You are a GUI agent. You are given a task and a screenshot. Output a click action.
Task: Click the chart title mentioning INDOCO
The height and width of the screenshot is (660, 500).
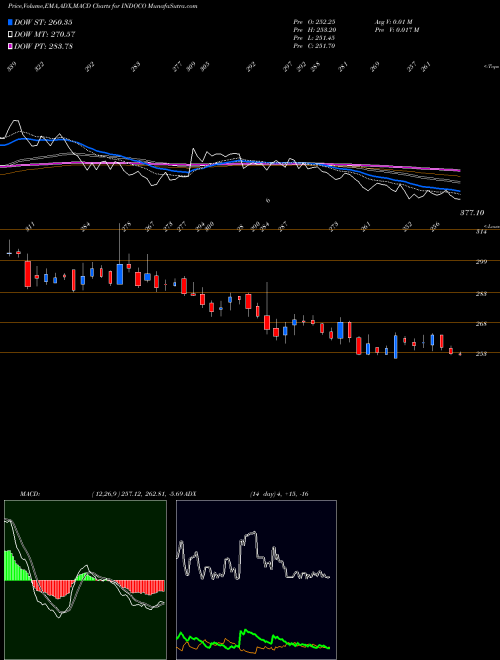click(103, 6)
